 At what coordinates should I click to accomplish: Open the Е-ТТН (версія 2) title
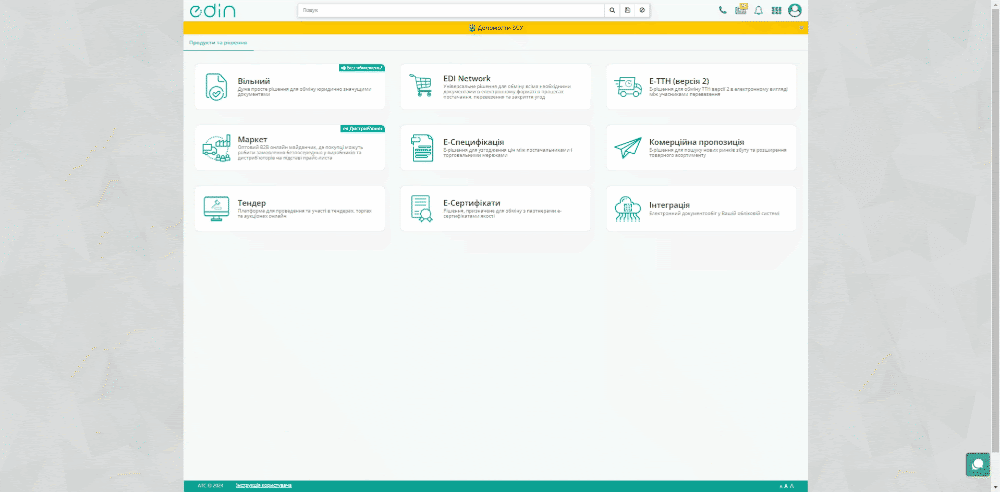point(679,81)
